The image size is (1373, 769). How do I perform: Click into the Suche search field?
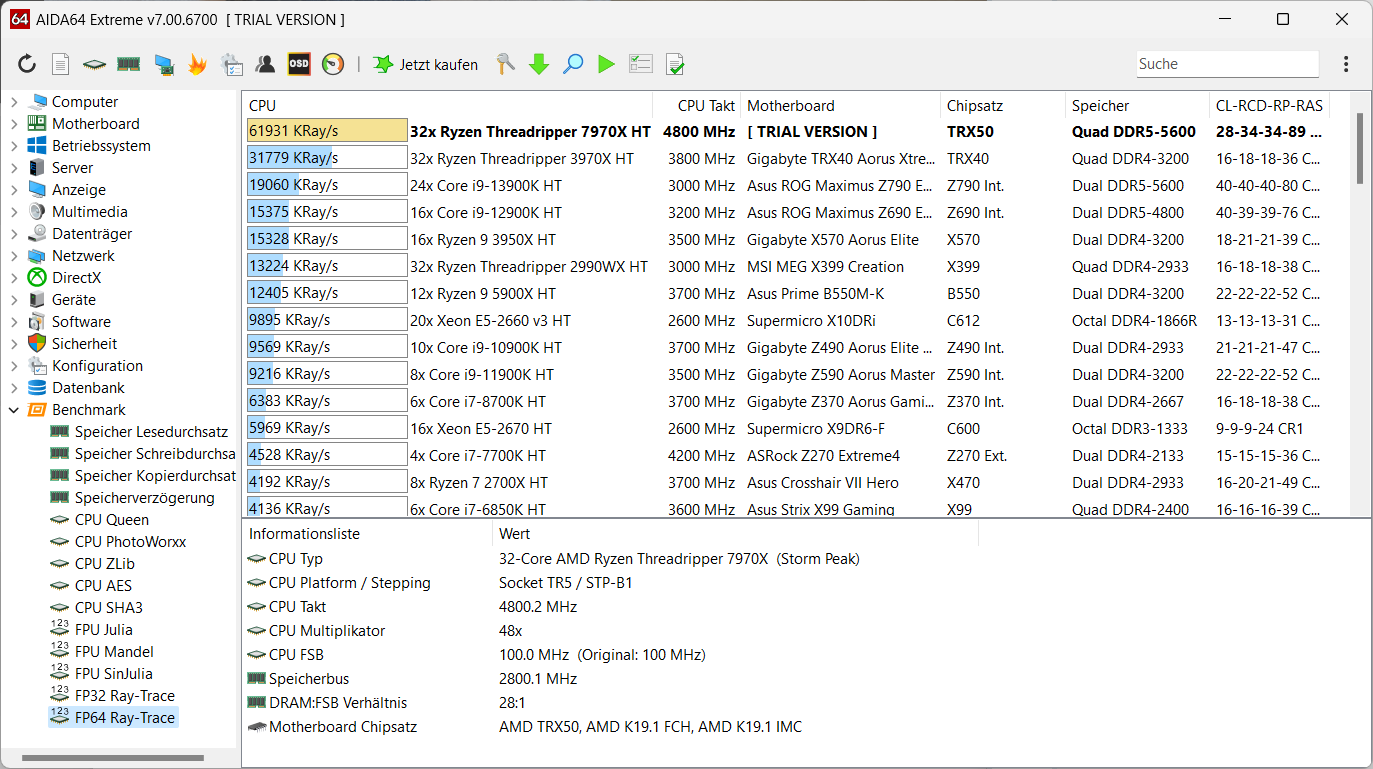(1227, 64)
